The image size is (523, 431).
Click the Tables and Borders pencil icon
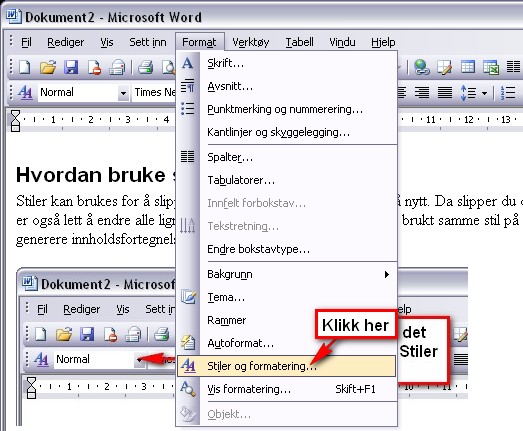point(445,67)
